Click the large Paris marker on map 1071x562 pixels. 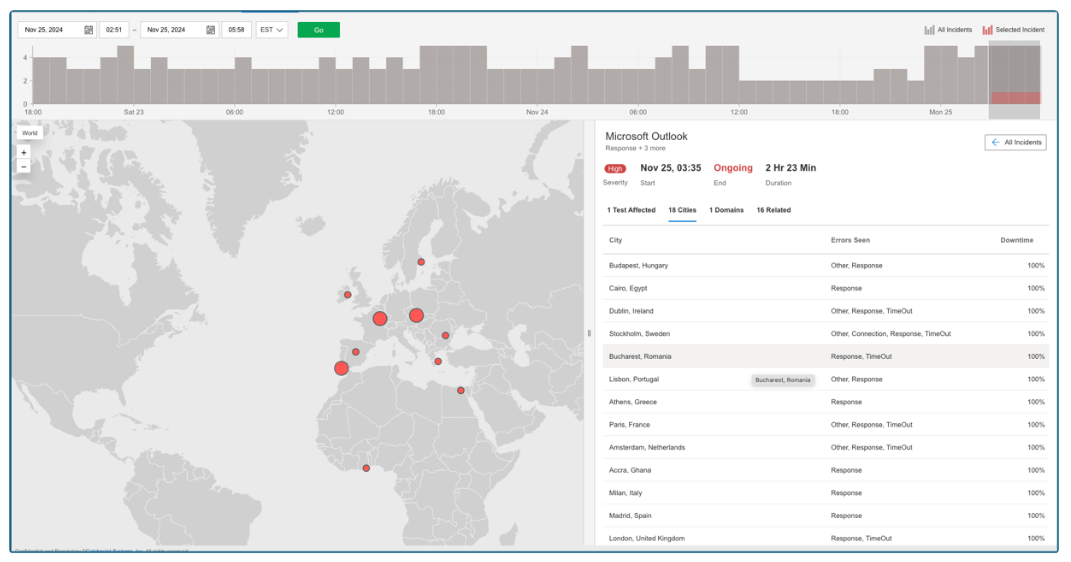coord(380,318)
